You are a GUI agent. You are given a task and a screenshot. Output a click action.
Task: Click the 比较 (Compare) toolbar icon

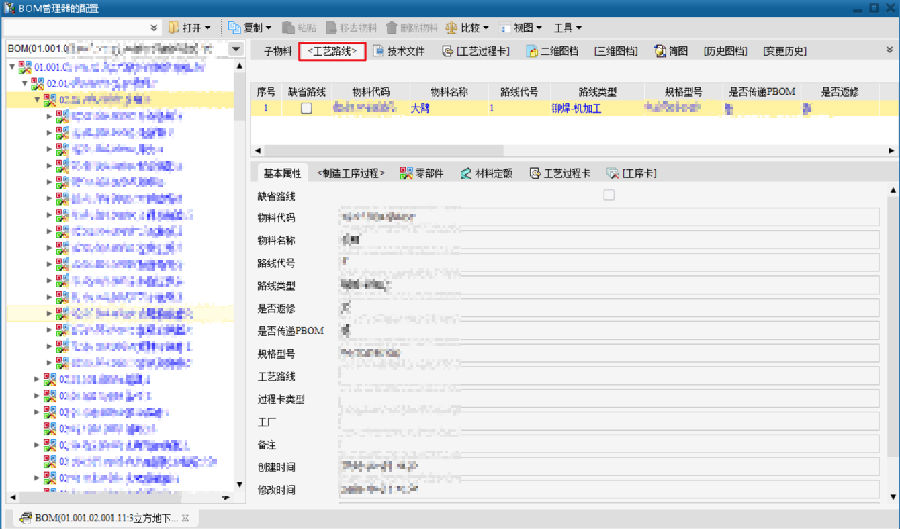(x=452, y=28)
